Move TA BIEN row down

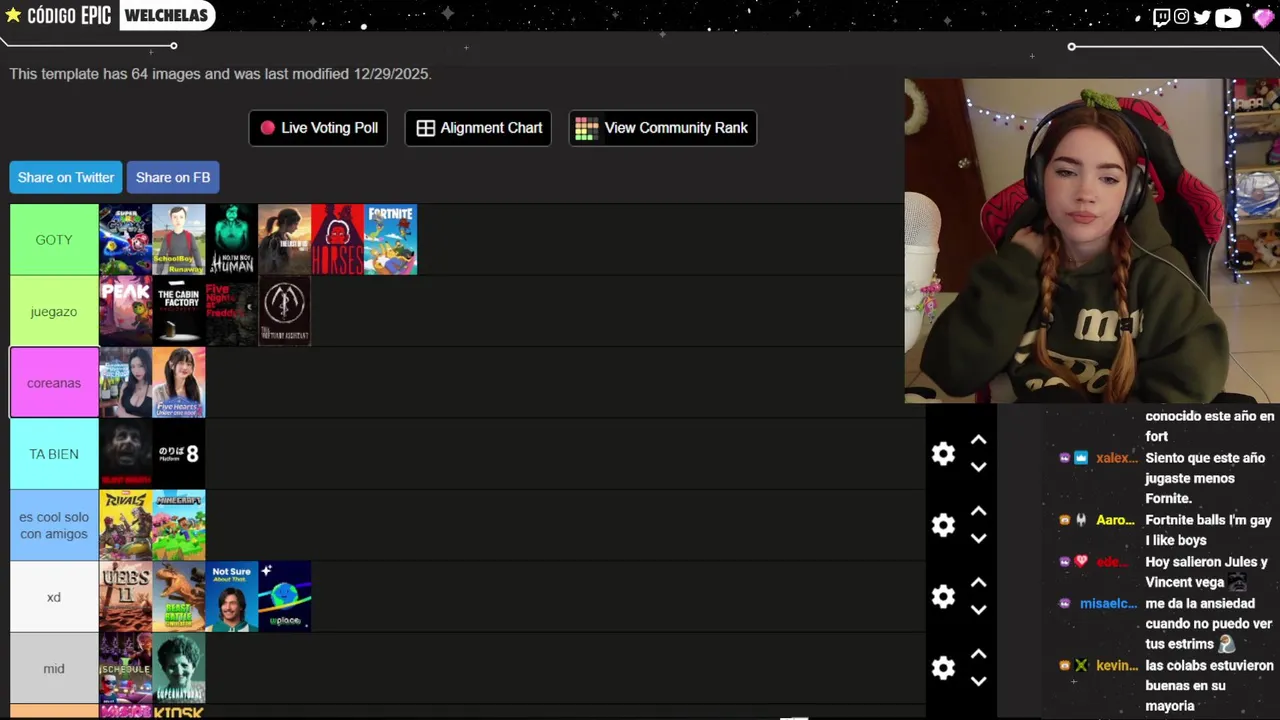point(979,467)
